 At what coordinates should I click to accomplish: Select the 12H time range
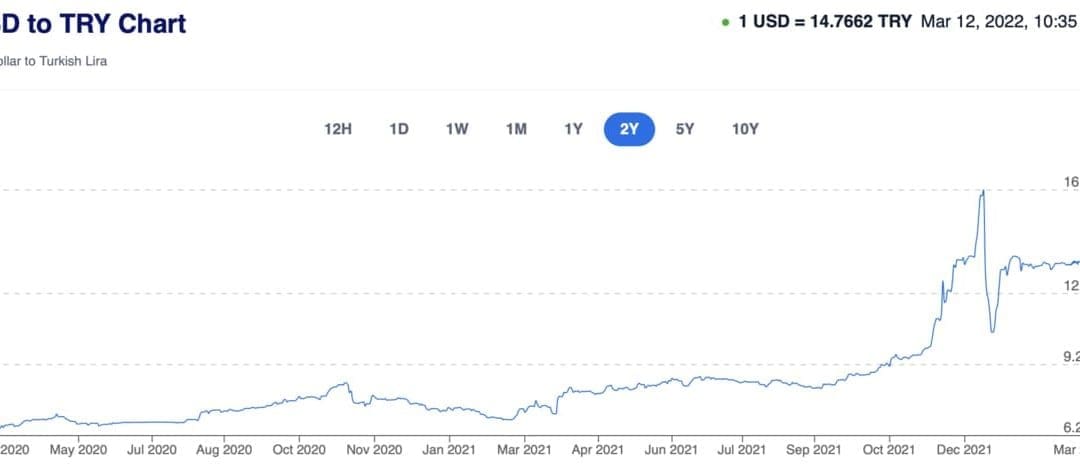pyautogui.click(x=338, y=129)
